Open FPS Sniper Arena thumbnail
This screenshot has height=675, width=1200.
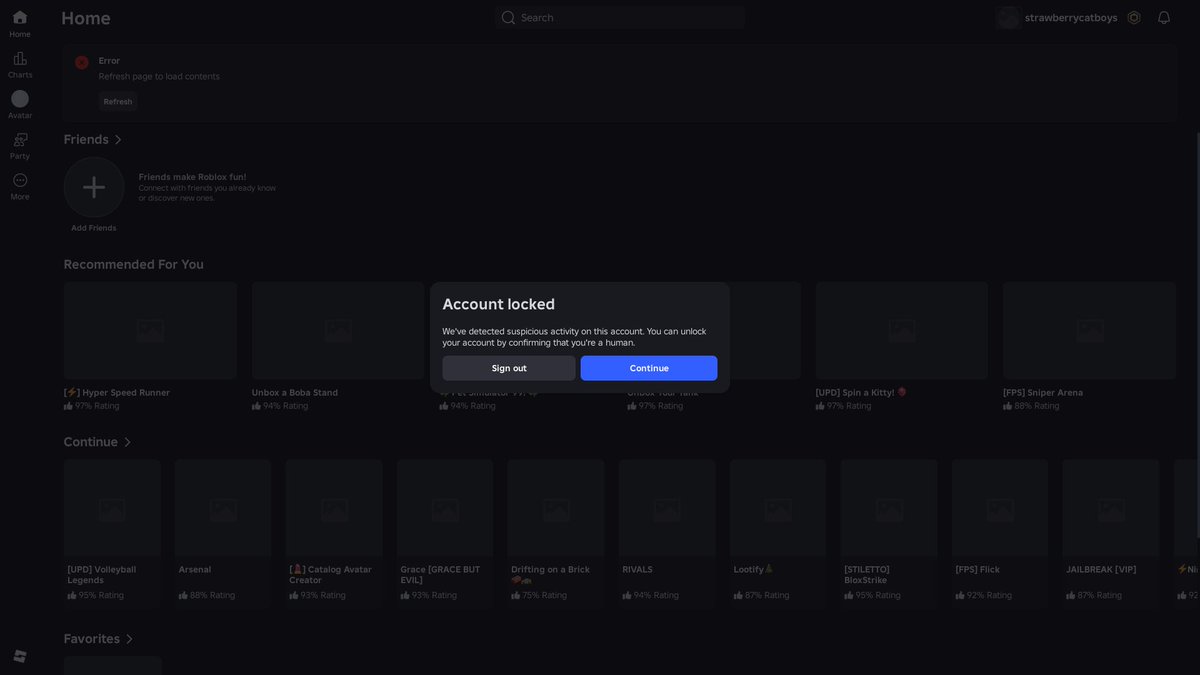coord(1090,331)
